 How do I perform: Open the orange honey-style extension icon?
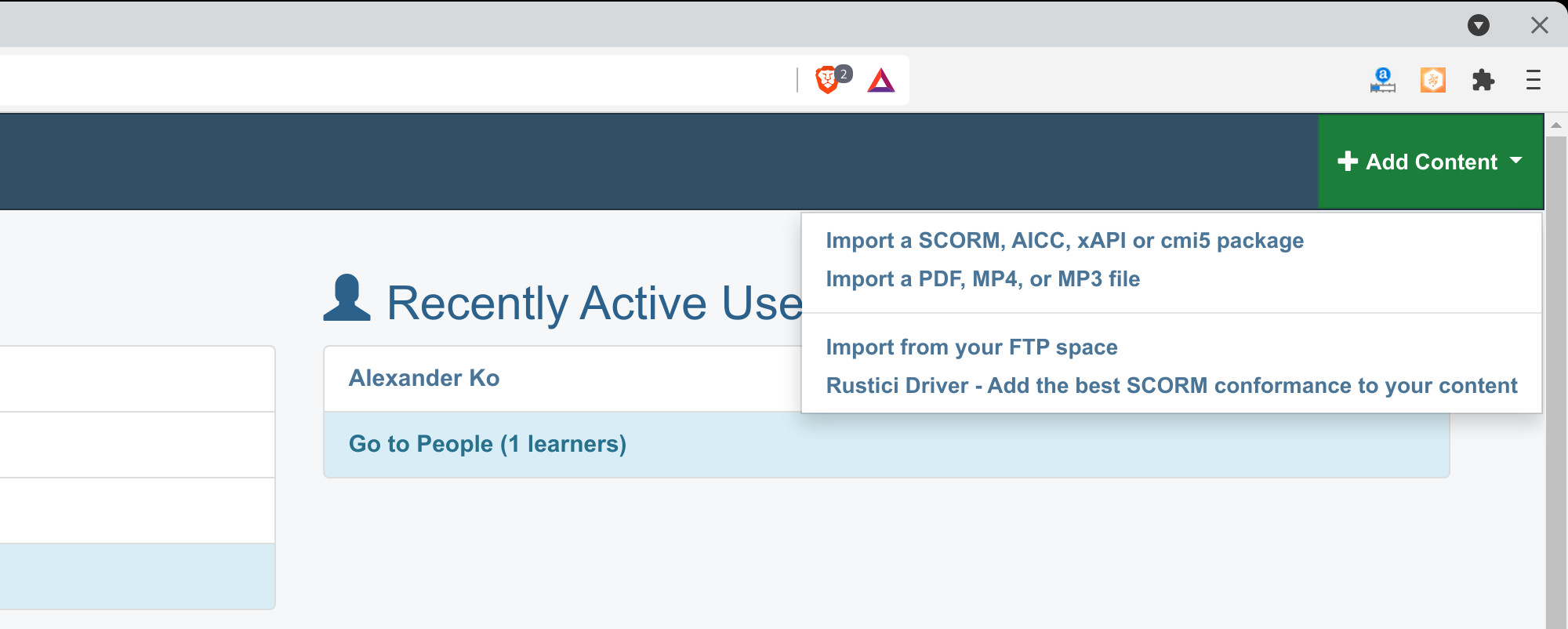[1433, 80]
